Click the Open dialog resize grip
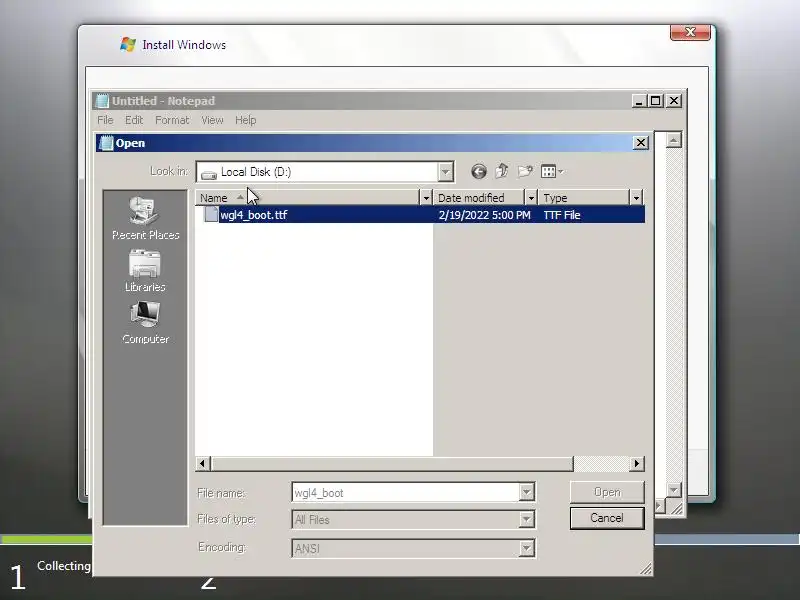This screenshot has width=800, height=600. coord(645,568)
